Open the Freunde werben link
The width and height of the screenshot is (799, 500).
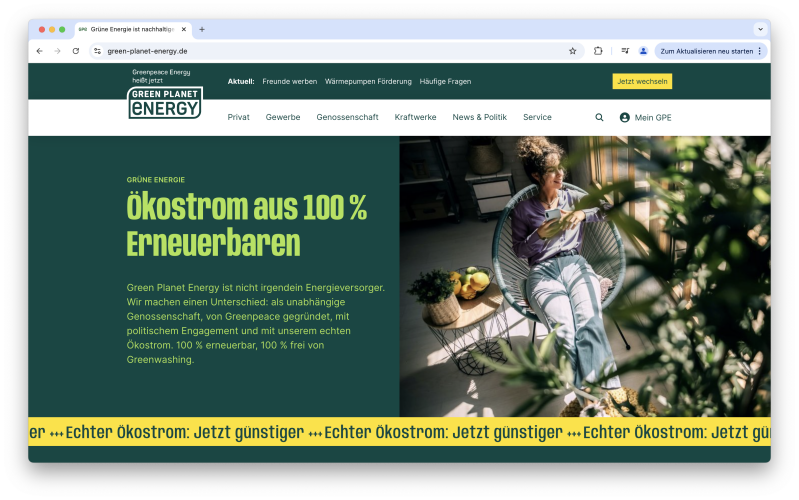pyautogui.click(x=289, y=82)
